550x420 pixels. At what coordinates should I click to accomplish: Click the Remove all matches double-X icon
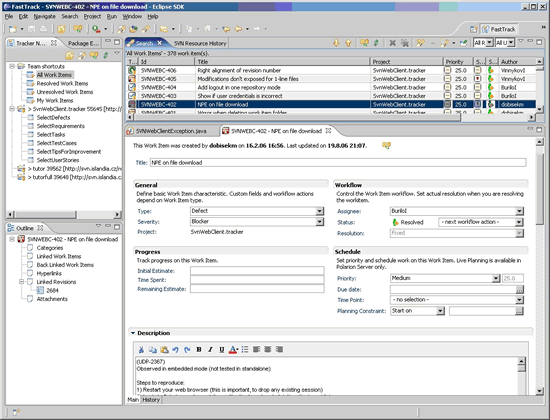(405, 43)
